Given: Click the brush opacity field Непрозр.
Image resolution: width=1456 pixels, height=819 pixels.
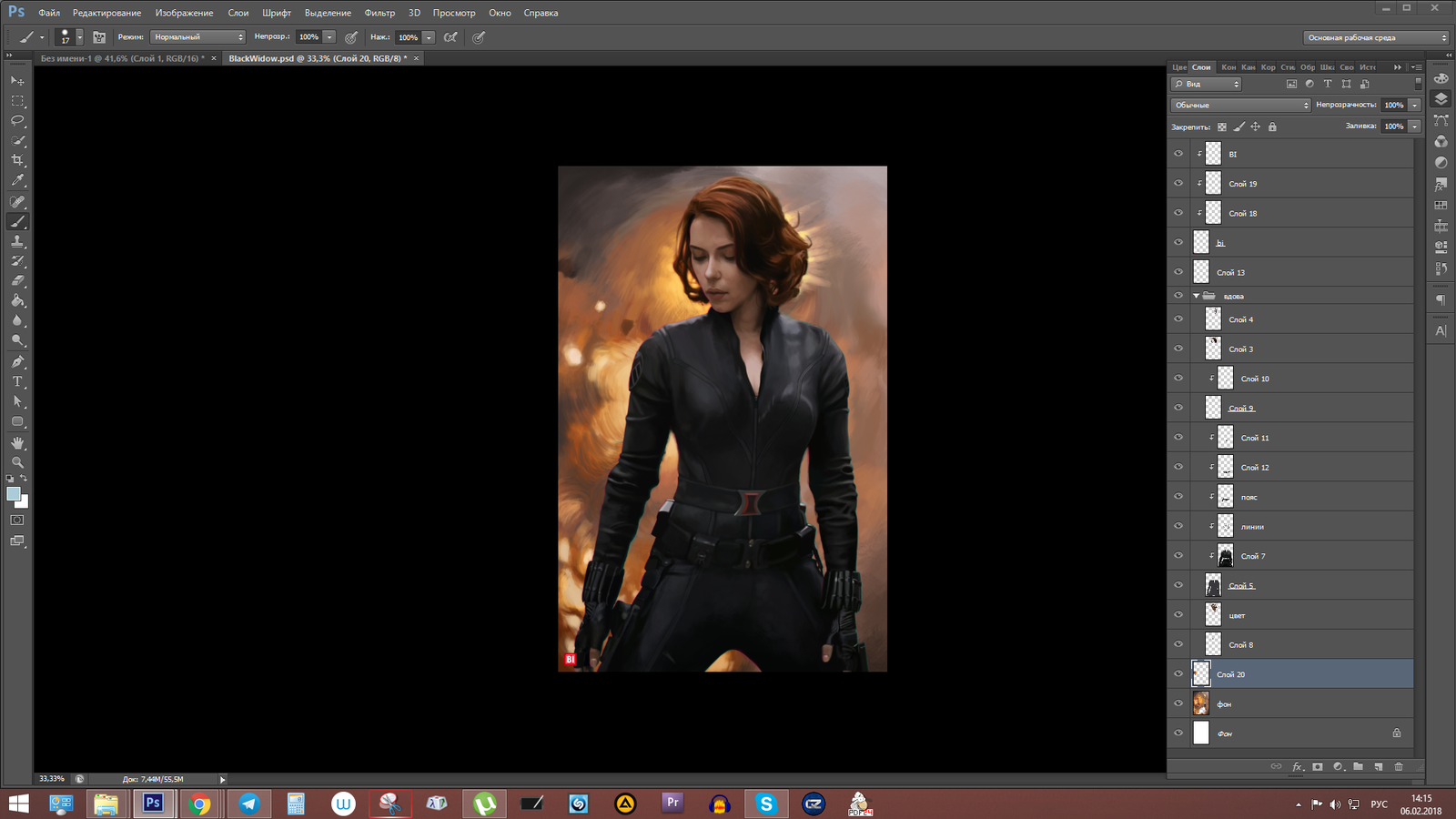Looking at the screenshot, I should (x=309, y=37).
